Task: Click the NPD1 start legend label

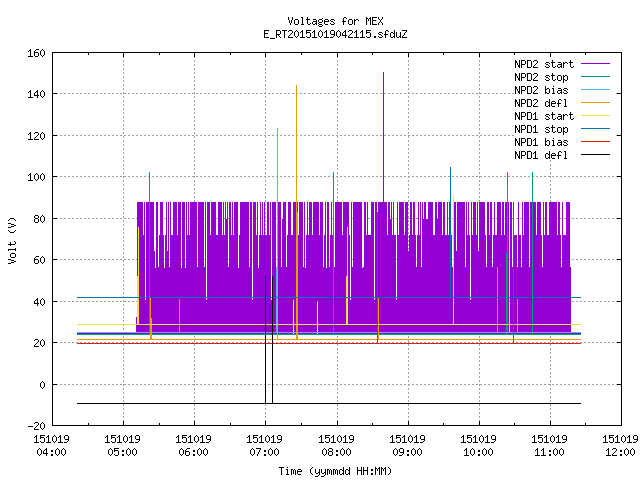Action: 544,116
